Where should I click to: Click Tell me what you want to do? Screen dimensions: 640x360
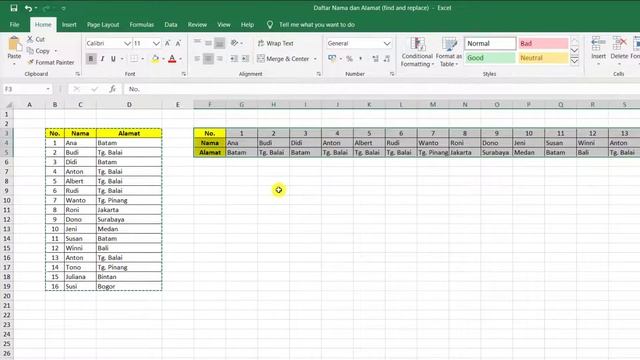tap(316, 24)
